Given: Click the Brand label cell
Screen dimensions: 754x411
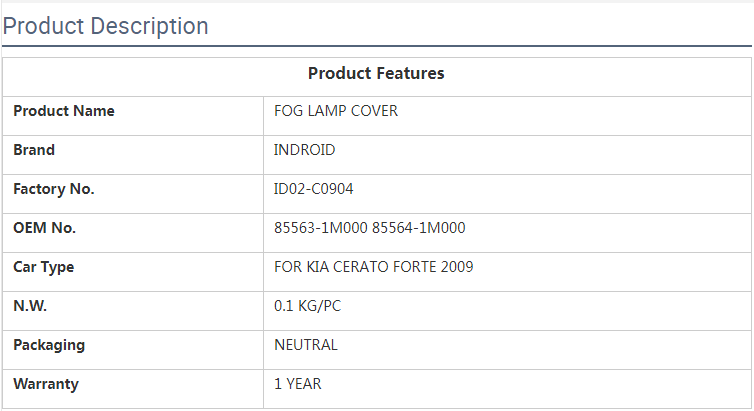Looking at the screenshot, I should tap(34, 150).
